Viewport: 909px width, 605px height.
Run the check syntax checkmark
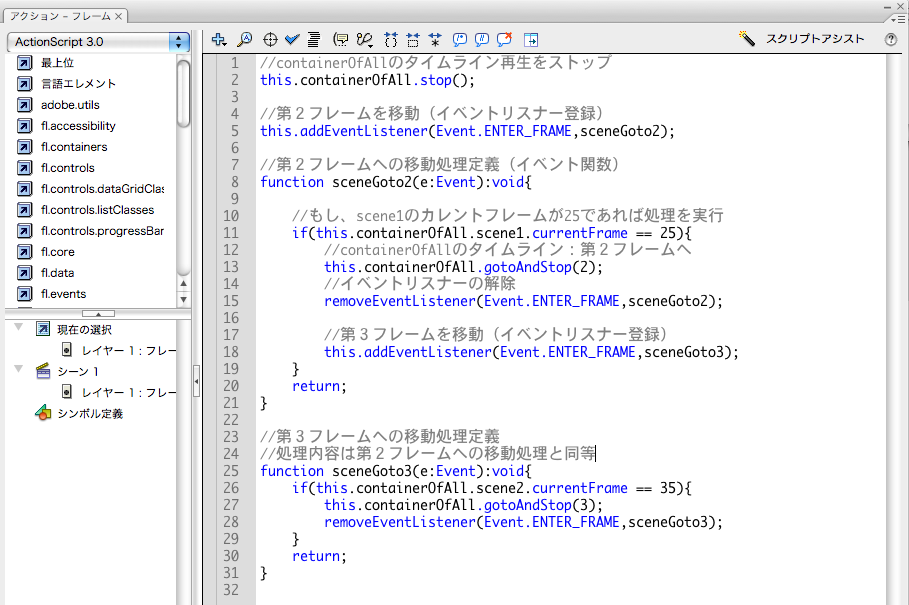292,39
